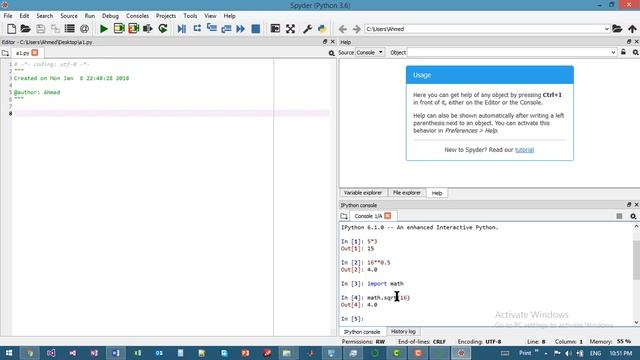Open the Tools menu

pos(190,16)
